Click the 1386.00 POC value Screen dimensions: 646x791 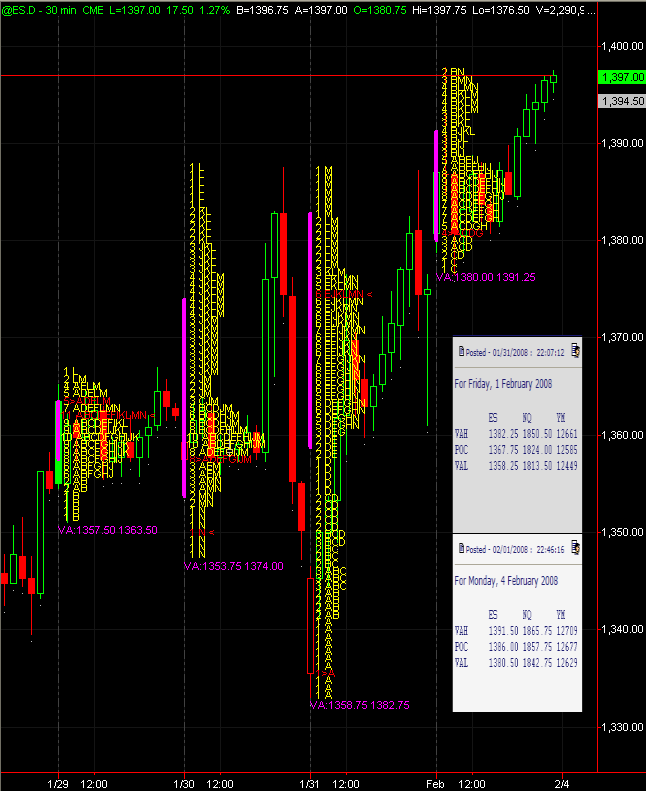[503, 647]
